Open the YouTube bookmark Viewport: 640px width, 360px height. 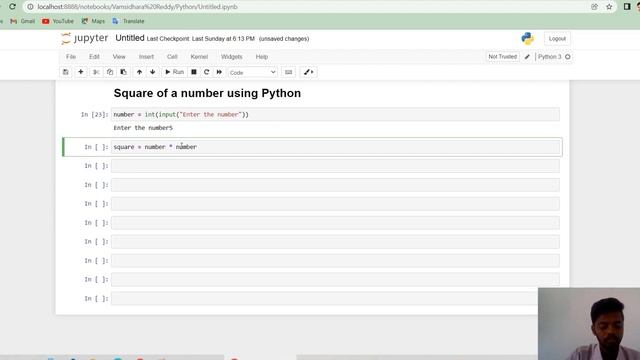tap(58, 21)
